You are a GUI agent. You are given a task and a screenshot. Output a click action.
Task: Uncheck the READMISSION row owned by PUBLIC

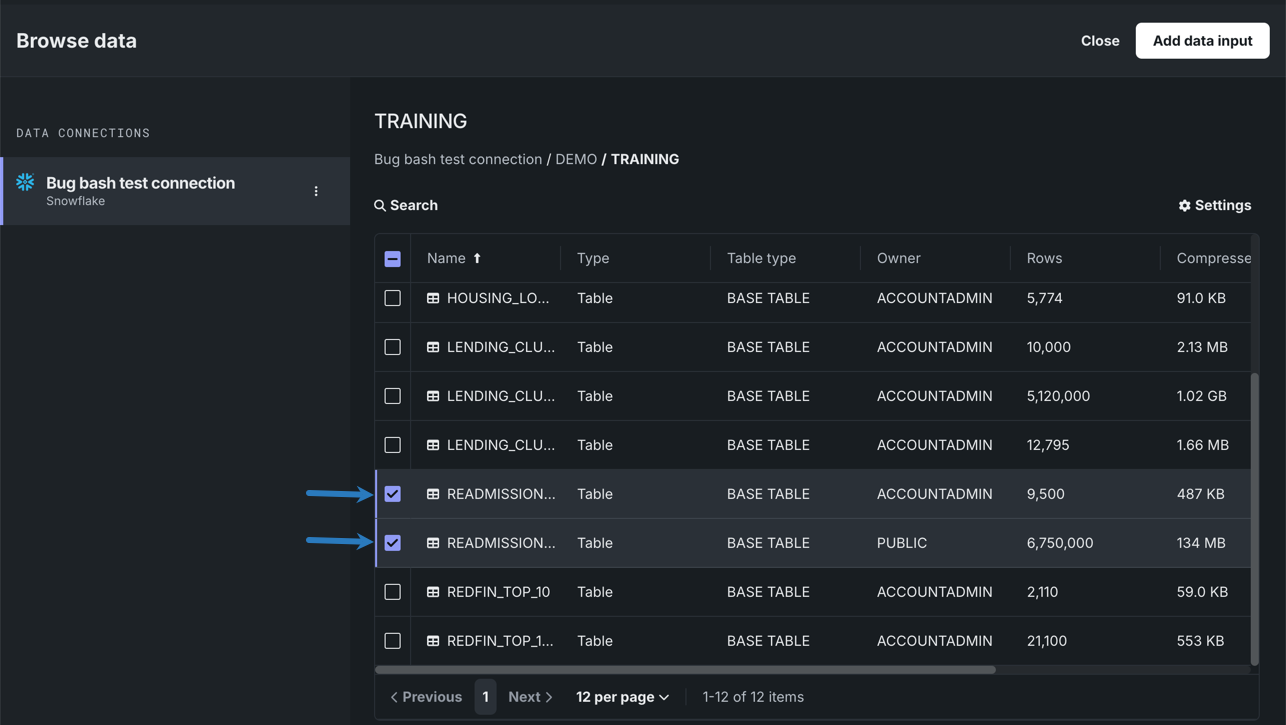click(x=393, y=543)
